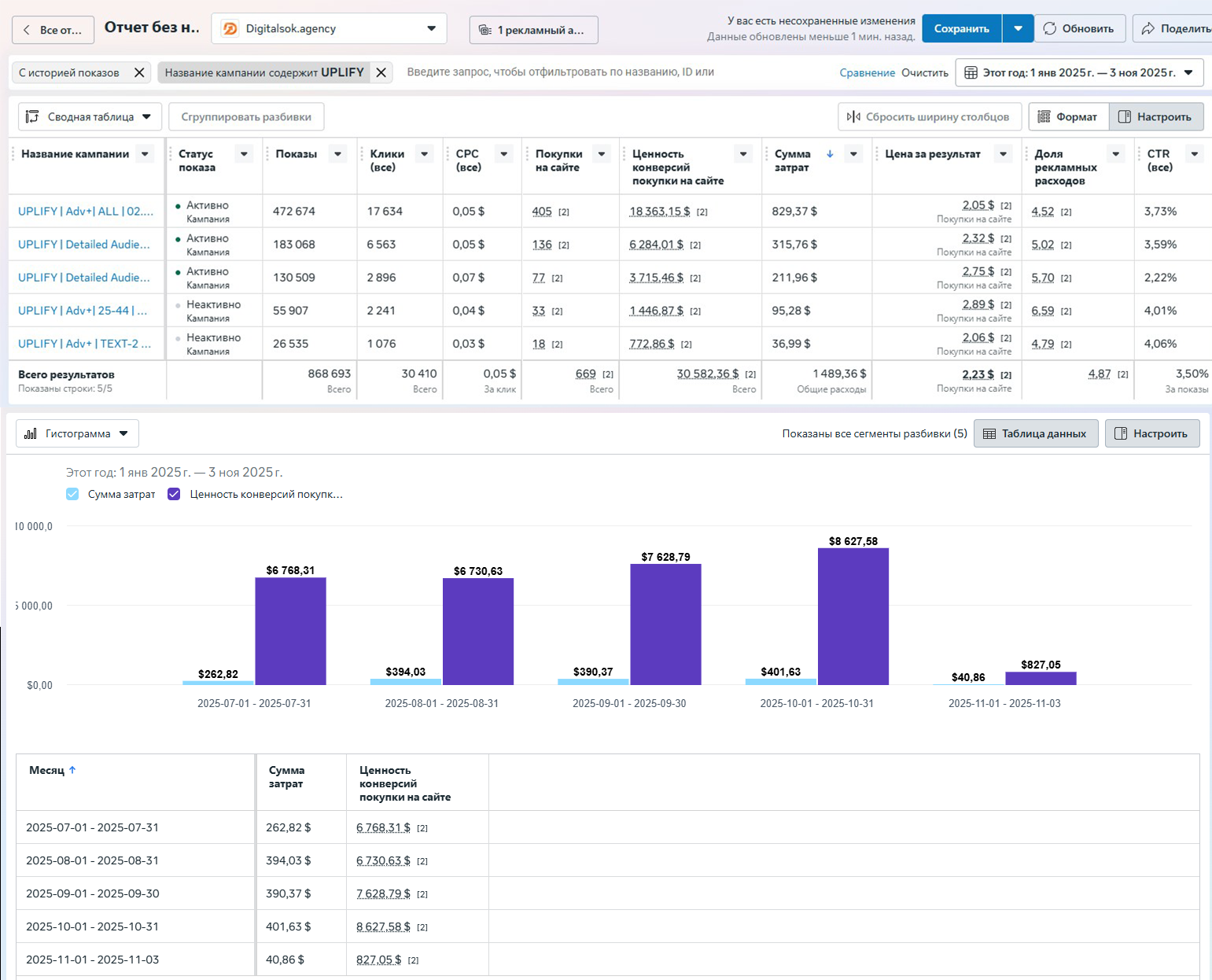
Task: Remove the 'С историей показов' filter
Action: pyautogui.click(x=139, y=72)
